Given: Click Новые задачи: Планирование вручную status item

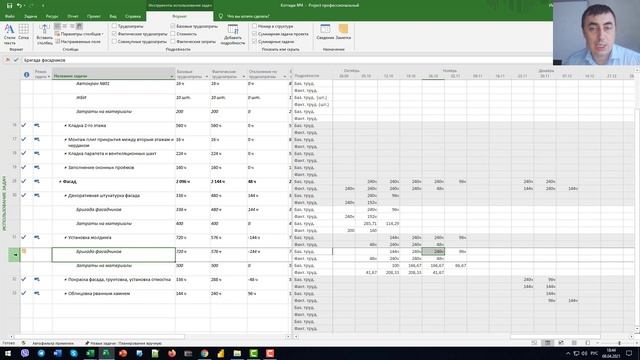Looking at the screenshot, I should (x=124, y=343).
